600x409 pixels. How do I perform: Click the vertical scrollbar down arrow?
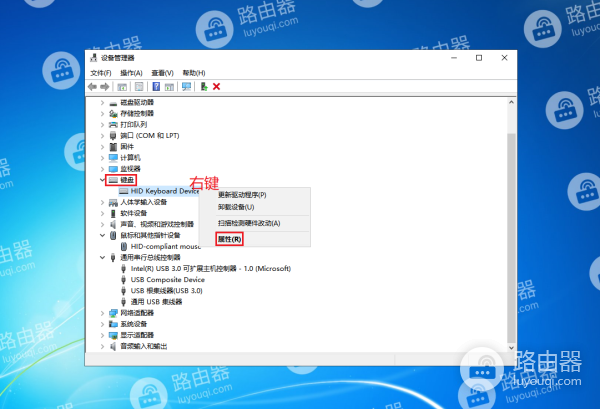512,348
